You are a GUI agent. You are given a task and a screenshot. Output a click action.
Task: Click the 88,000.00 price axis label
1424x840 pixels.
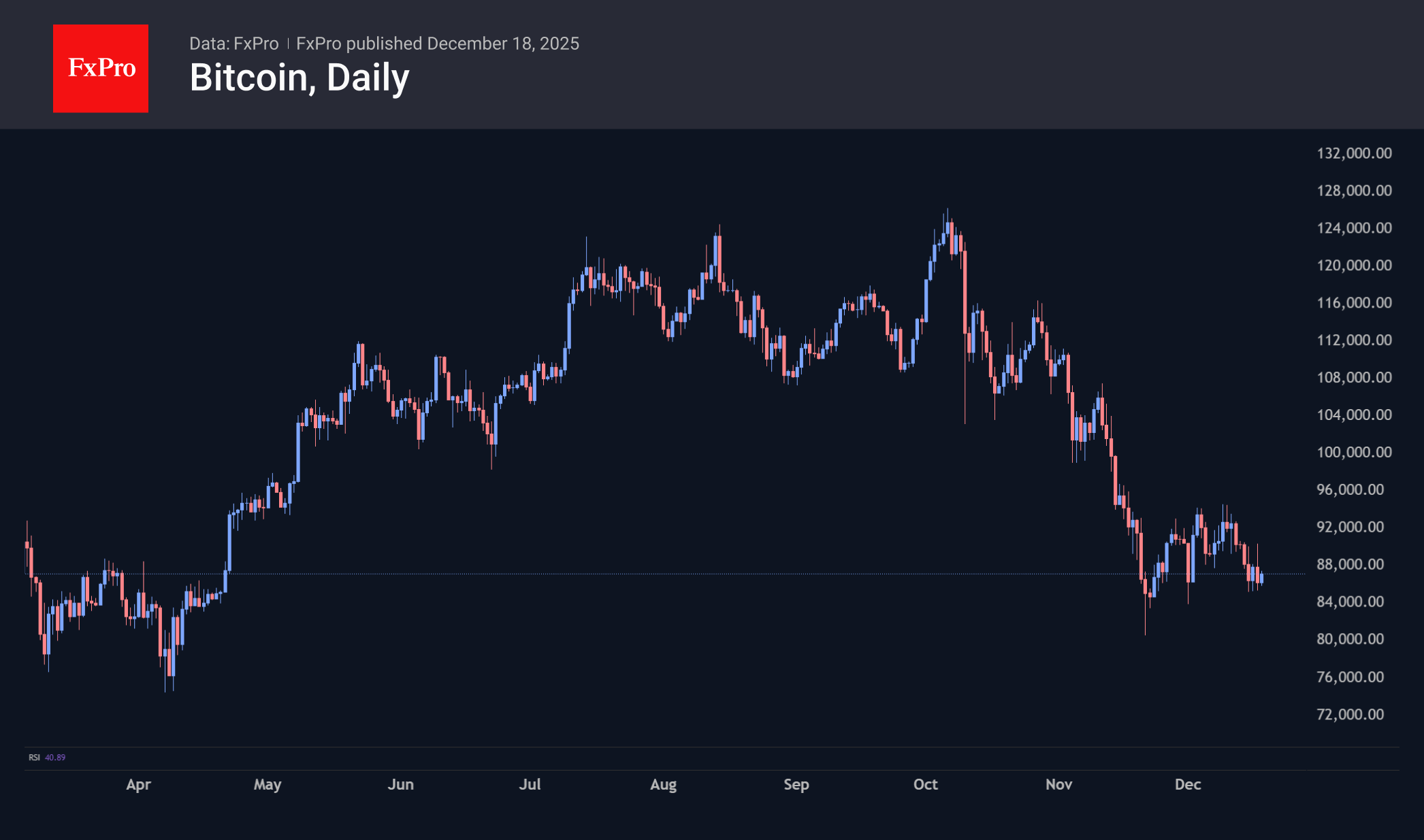click(1350, 564)
